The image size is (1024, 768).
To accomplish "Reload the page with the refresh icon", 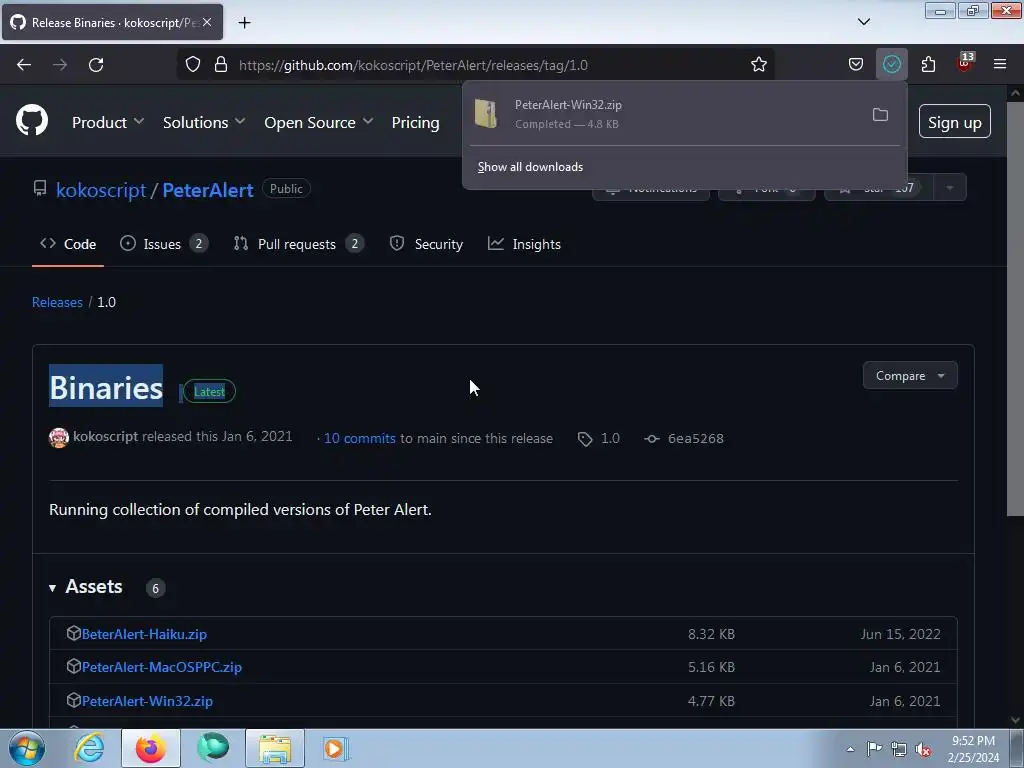I will pyautogui.click(x=96, y=65).
